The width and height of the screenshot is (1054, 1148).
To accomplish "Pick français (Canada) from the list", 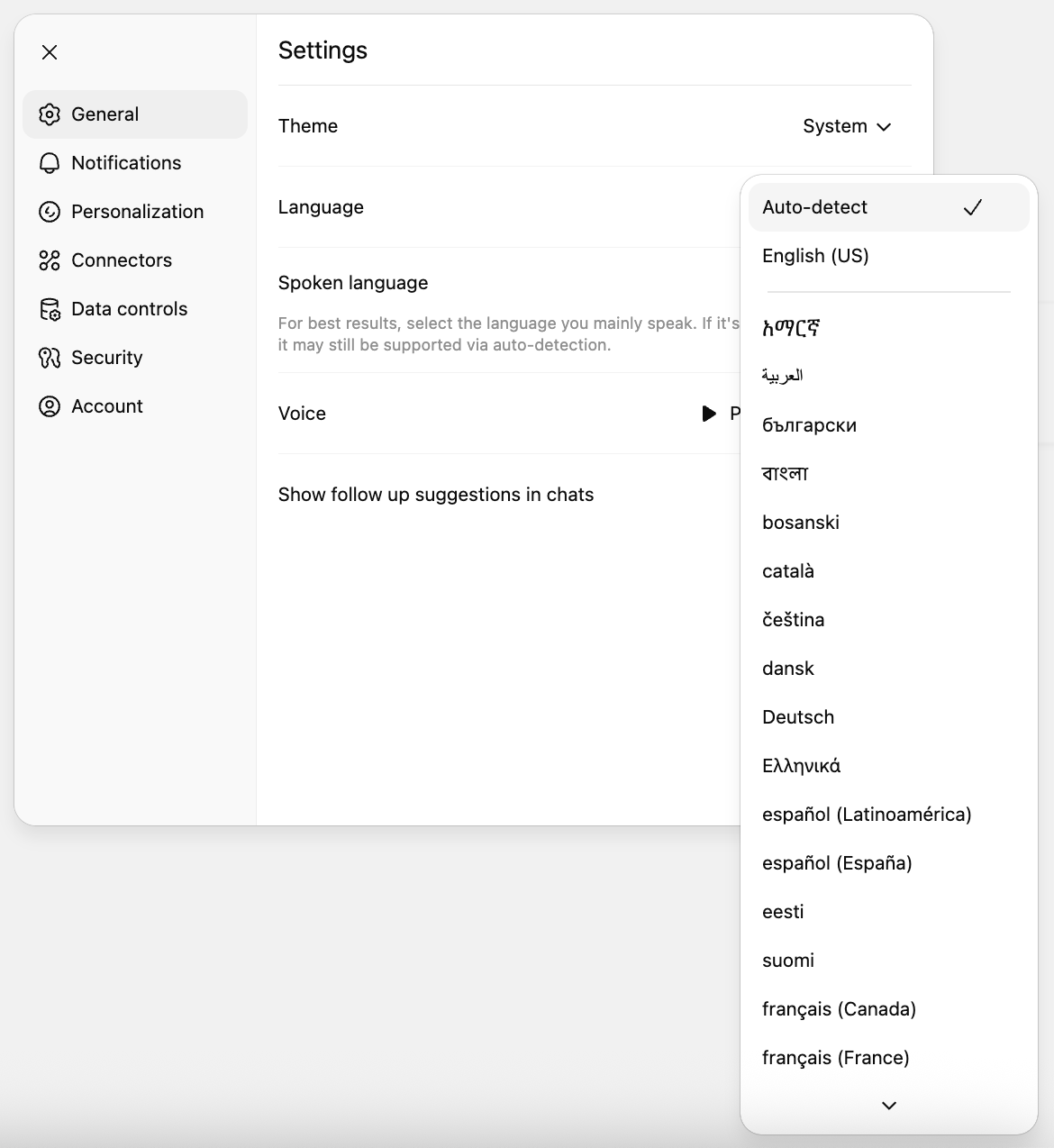I will point(839,1008).
